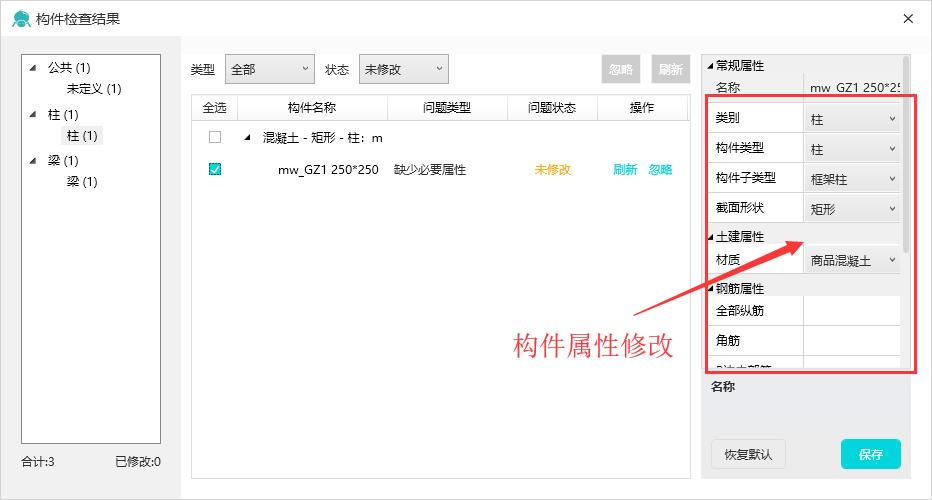Collapse the 柱 (1) parent node arrow
The image size is (932, 500).
[33, 115]
